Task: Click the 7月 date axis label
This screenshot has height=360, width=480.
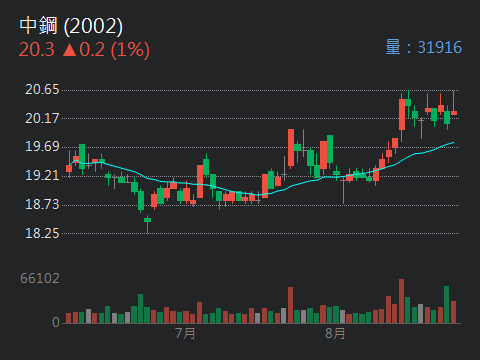Action: coord(185,333)
